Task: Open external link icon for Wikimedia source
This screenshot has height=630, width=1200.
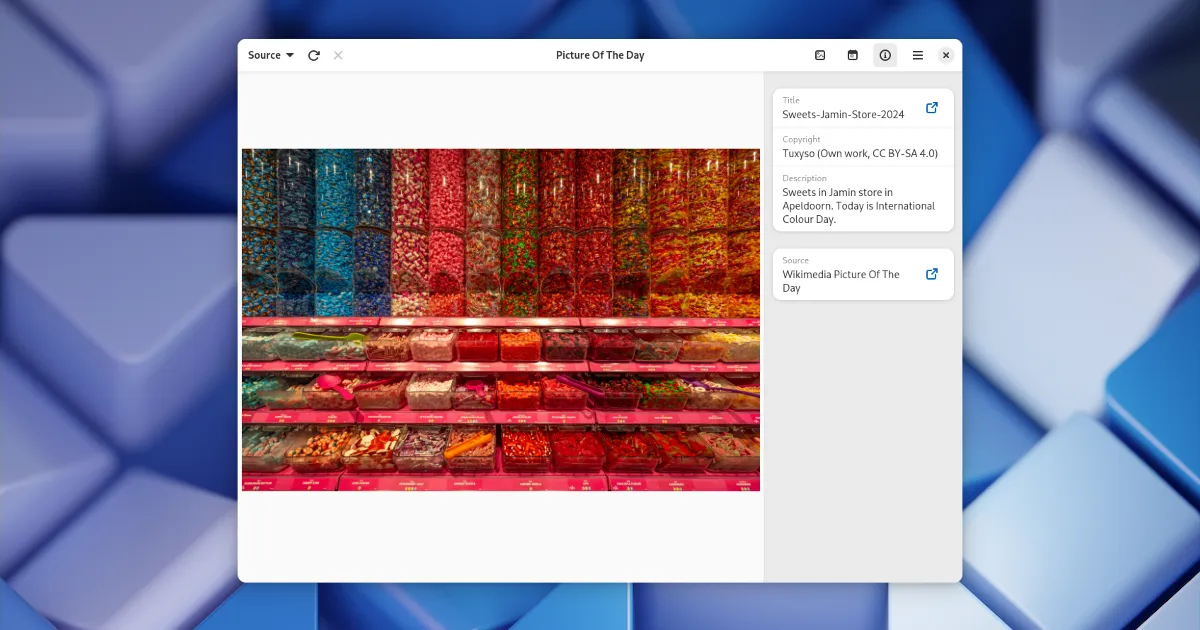Action: coord(932,274)
